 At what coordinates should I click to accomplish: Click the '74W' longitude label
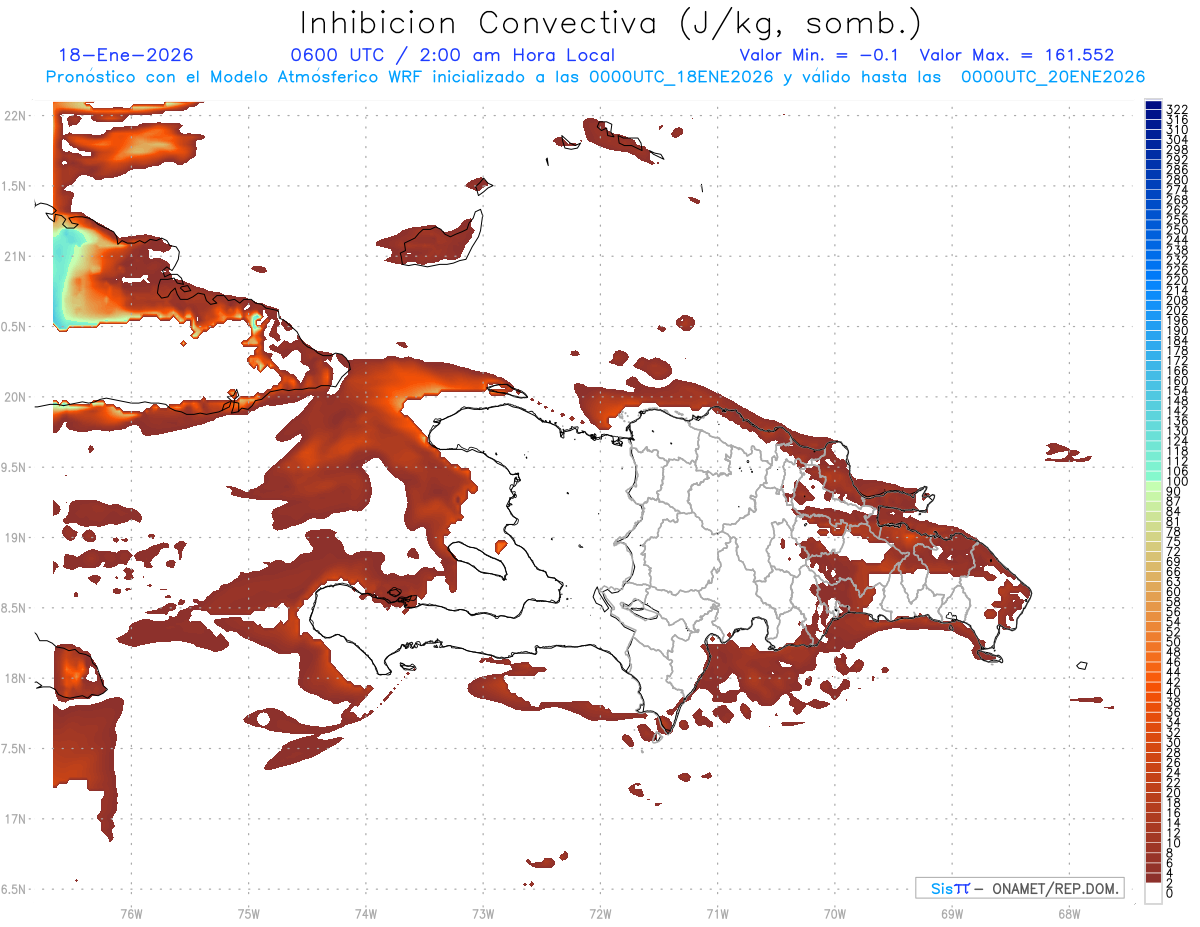click(x=365, y=913)
